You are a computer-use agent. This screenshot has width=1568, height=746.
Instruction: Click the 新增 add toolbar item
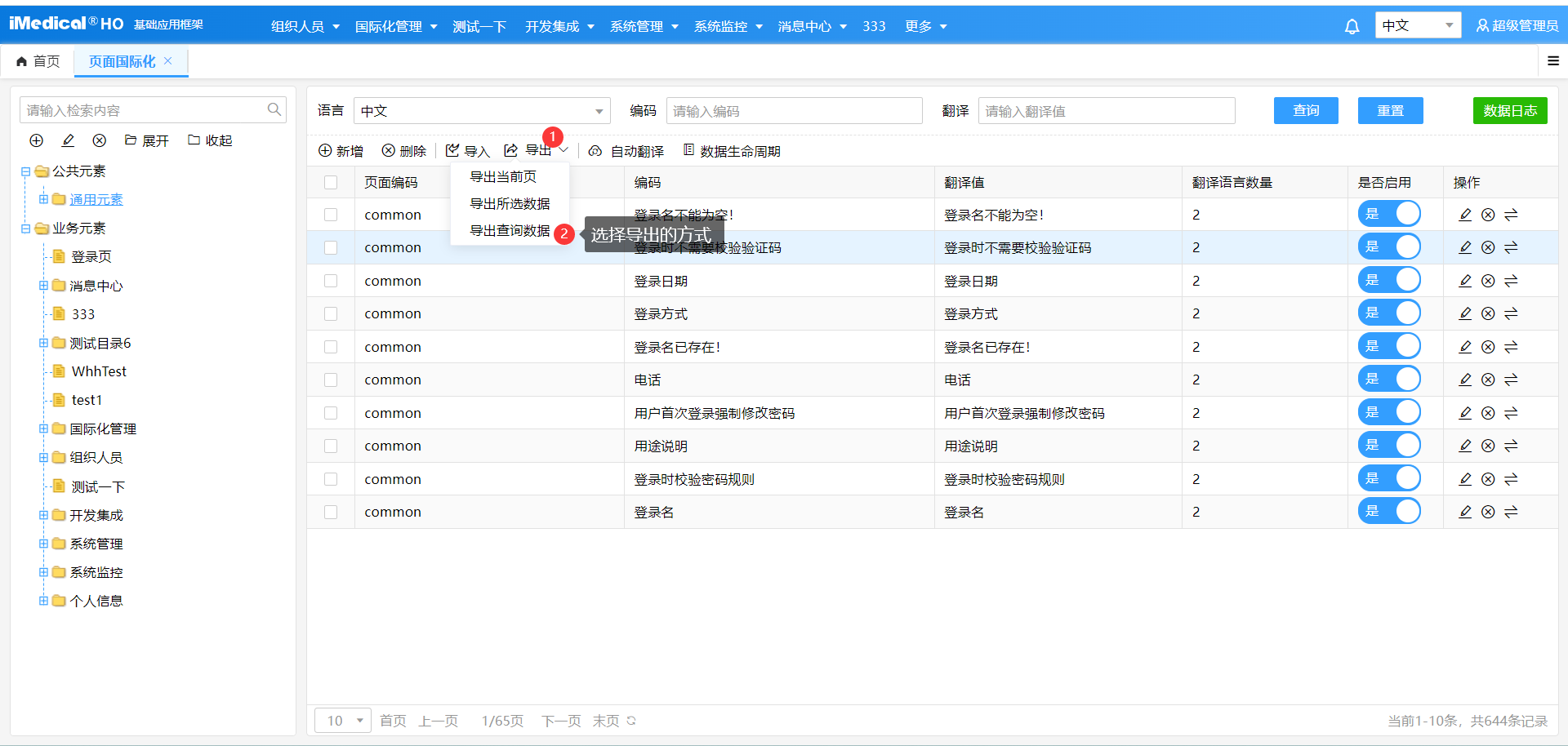[x=341, y=151]
